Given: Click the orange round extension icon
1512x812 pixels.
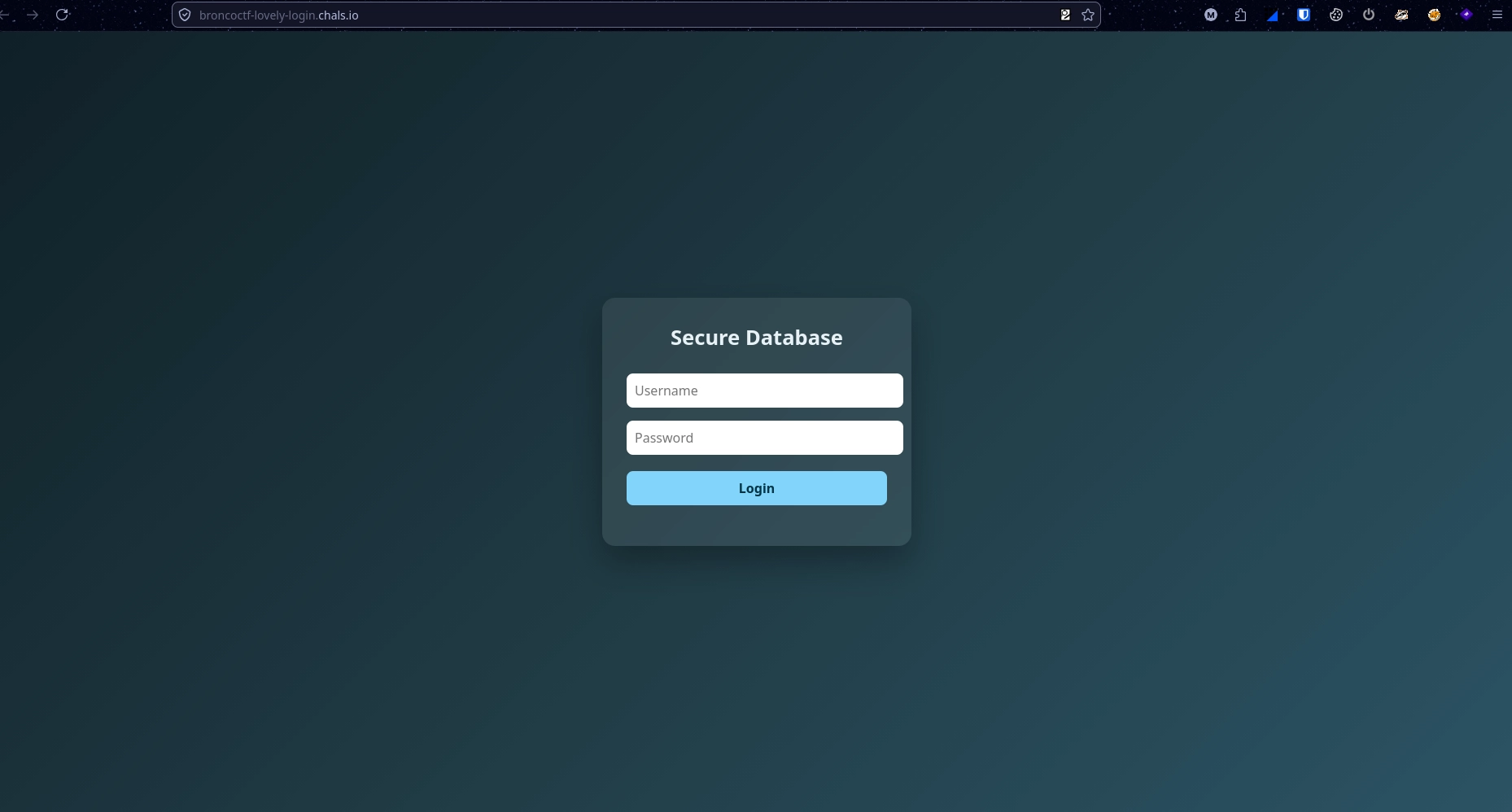Looking at the screenshot, I should 1434,15.
